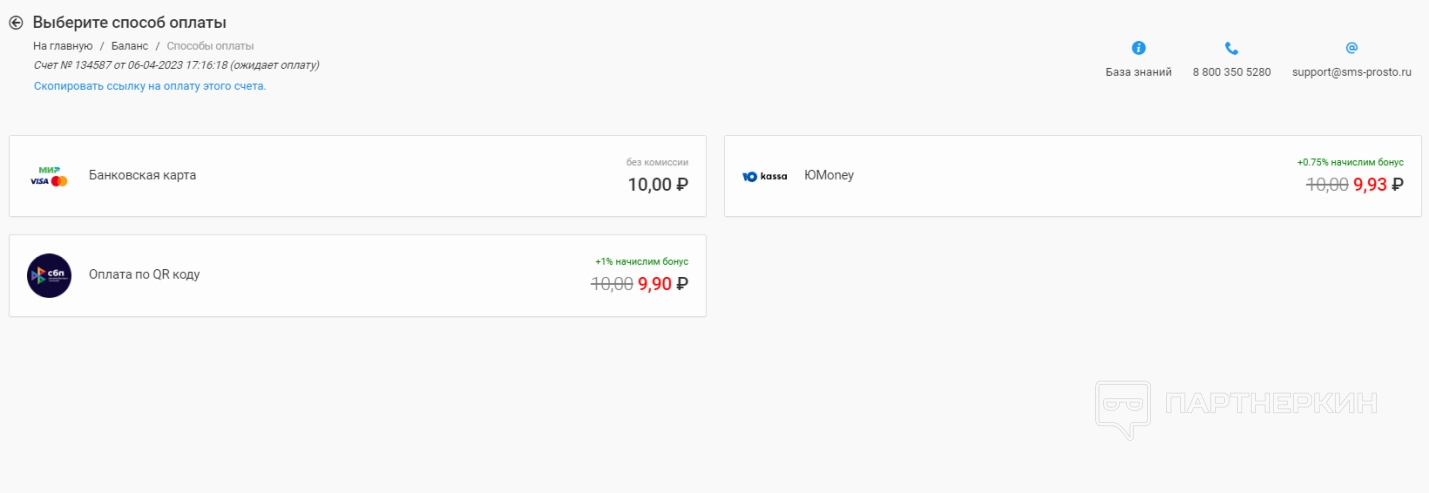Click the MIR Visa Mastercard logo

click(x=49, y=176)
